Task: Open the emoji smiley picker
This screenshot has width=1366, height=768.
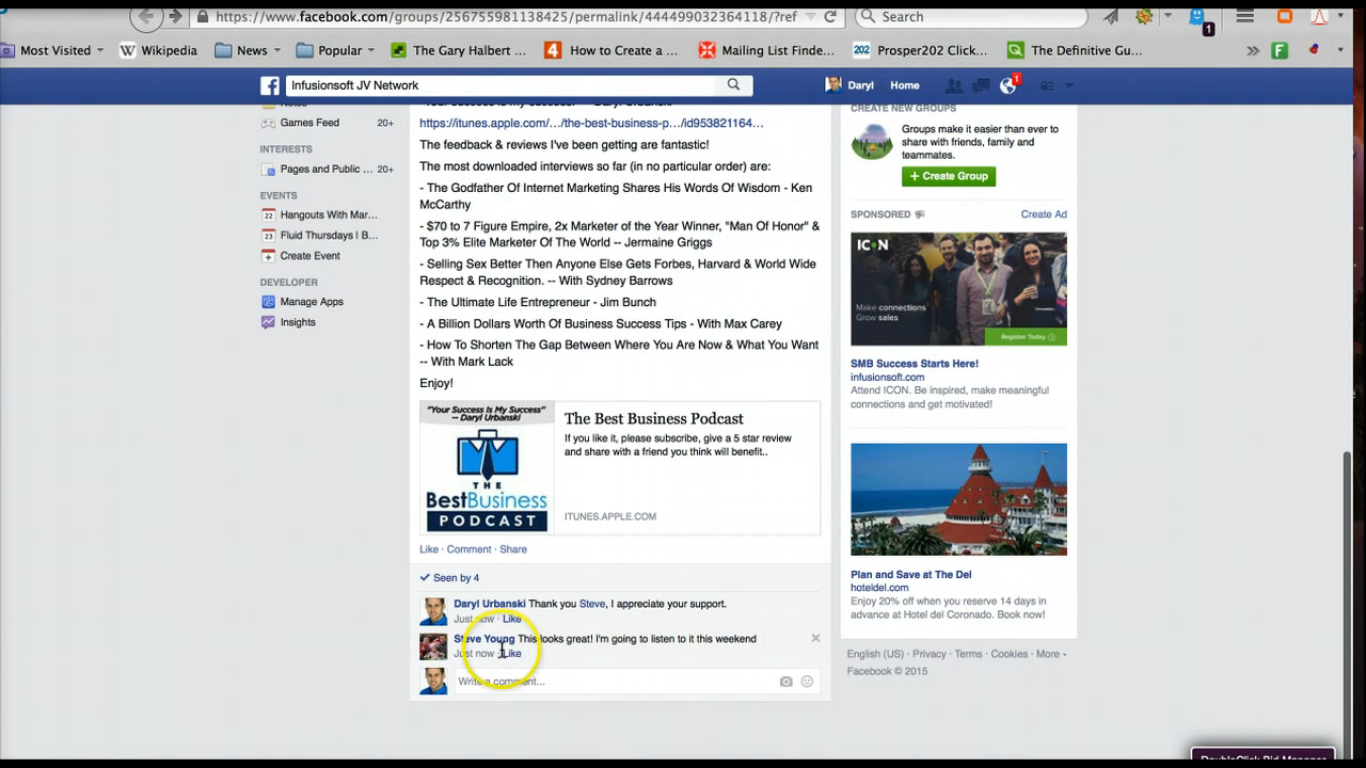Action: [807, 682]
